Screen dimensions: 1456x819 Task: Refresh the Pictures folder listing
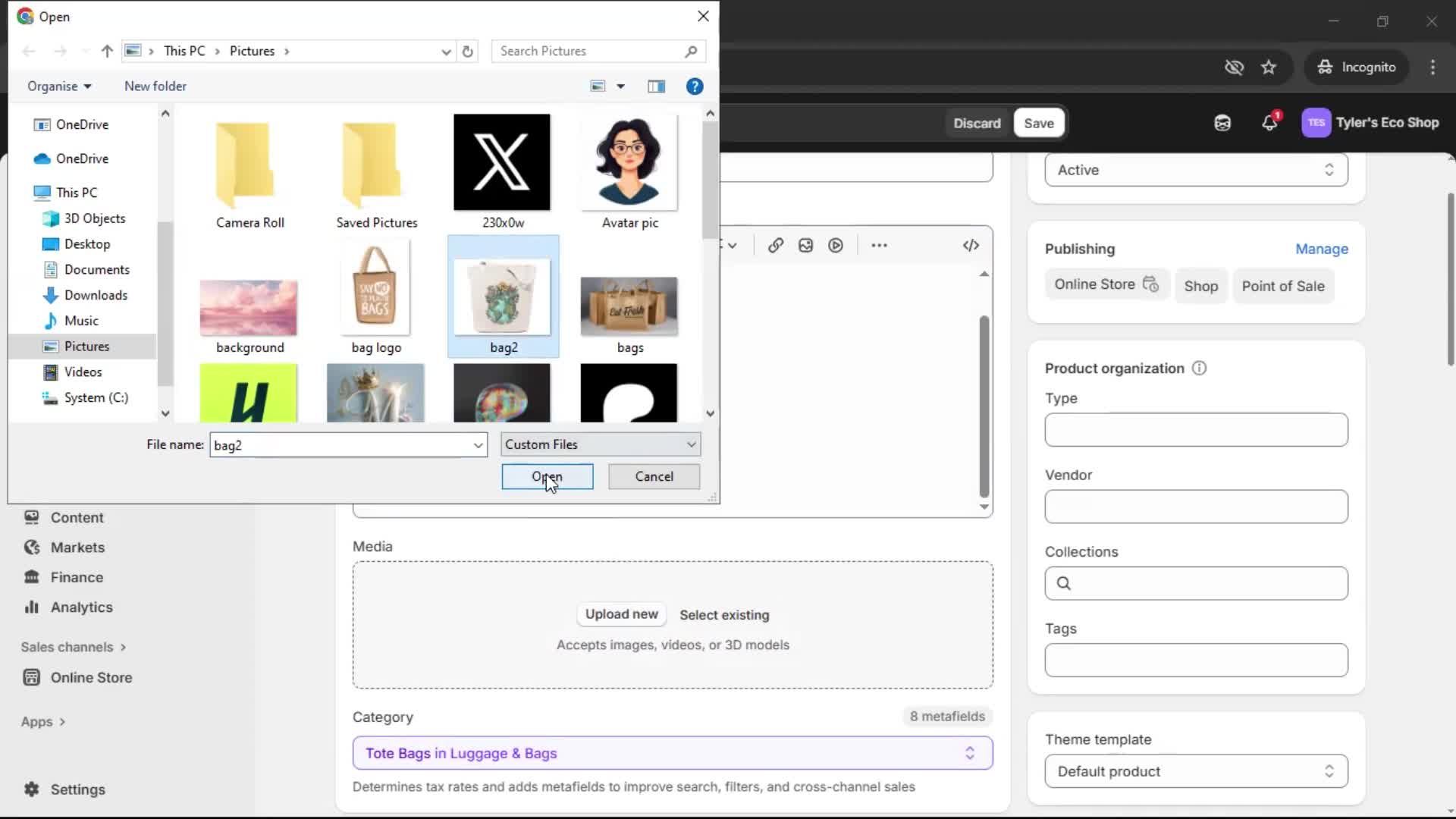point(468,51)
